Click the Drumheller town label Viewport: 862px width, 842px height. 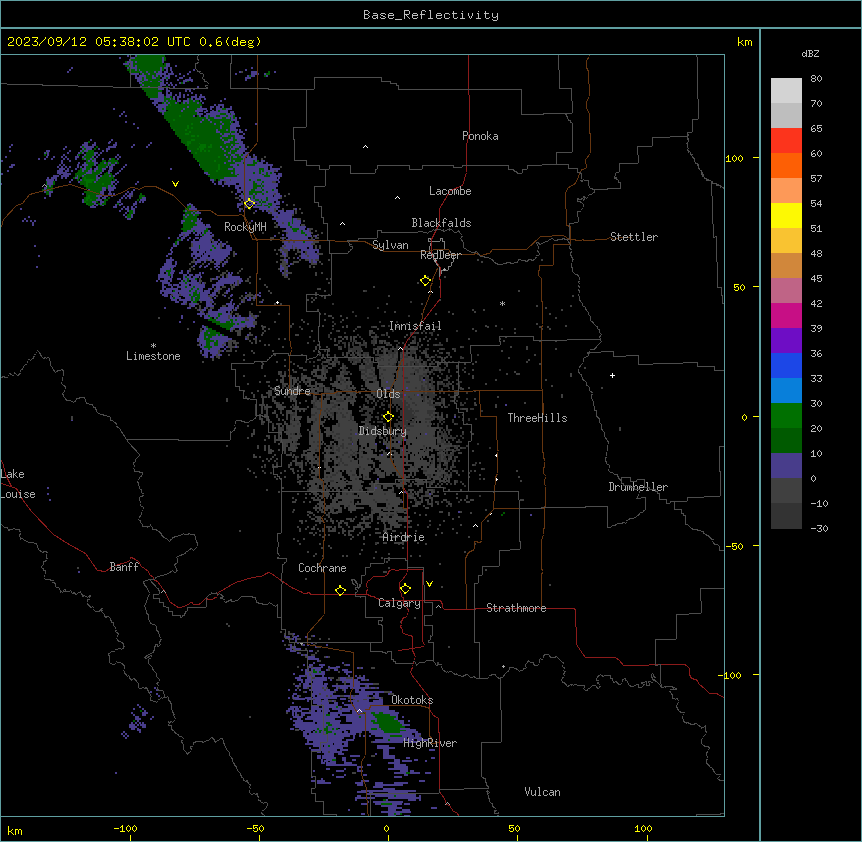pyautogui.click(x=638, y=487)
